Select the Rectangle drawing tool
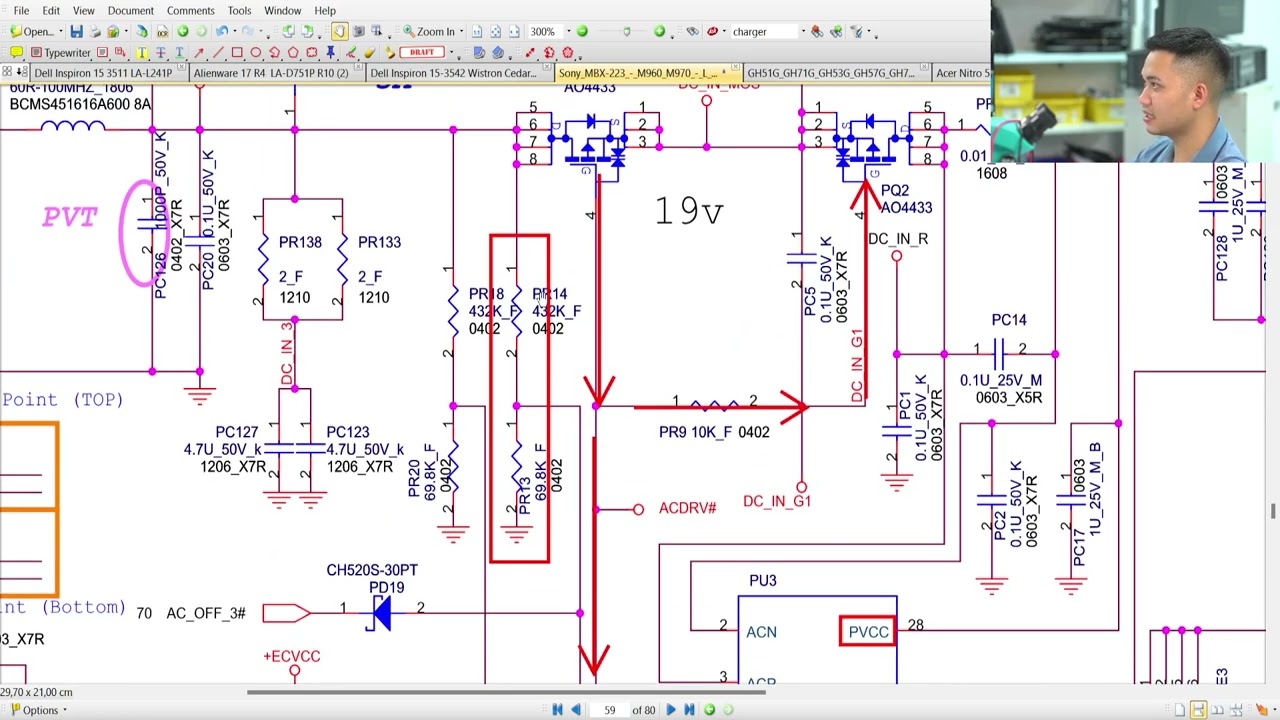 (x=237, y=53)
